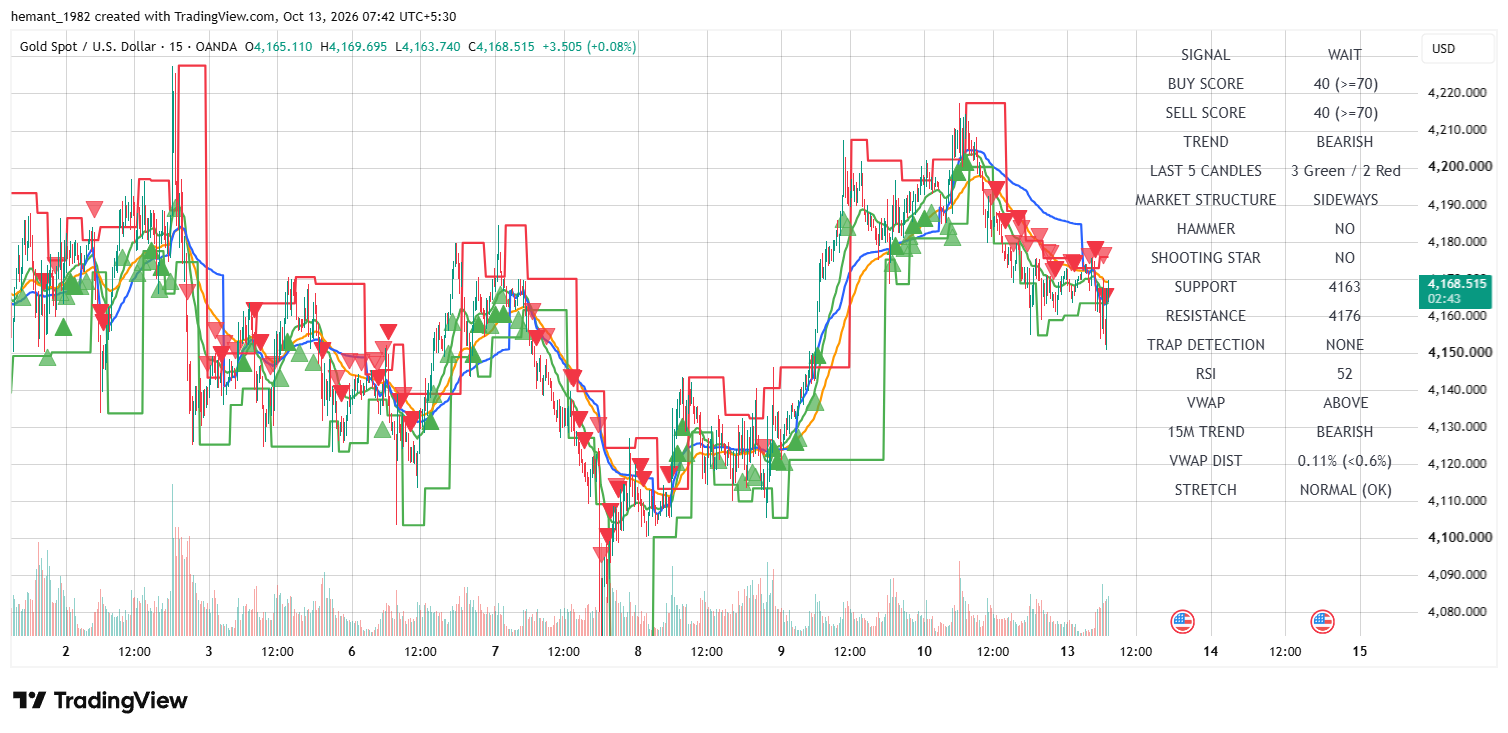
Task: Click the VWAP DIST label
Action: coord(1205,461)
